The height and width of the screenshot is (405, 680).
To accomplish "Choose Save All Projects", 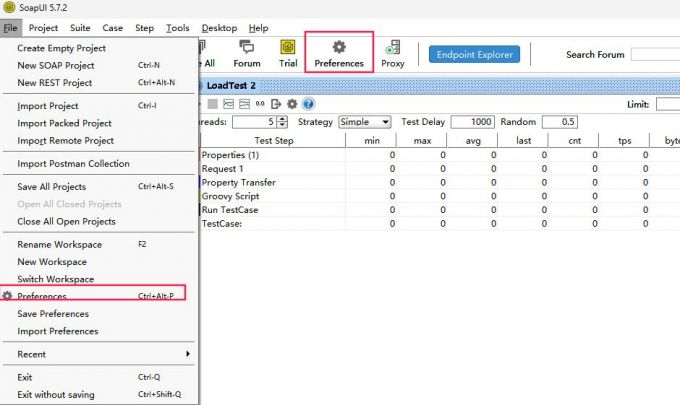I will point(99,186).
